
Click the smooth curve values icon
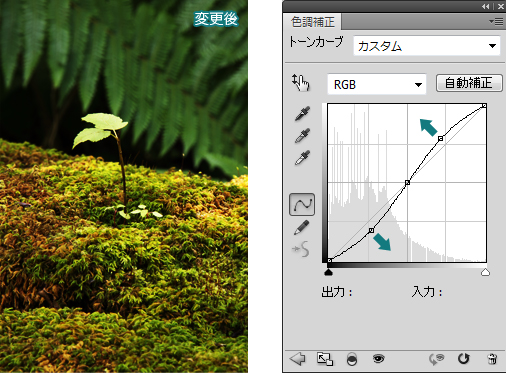301,249
